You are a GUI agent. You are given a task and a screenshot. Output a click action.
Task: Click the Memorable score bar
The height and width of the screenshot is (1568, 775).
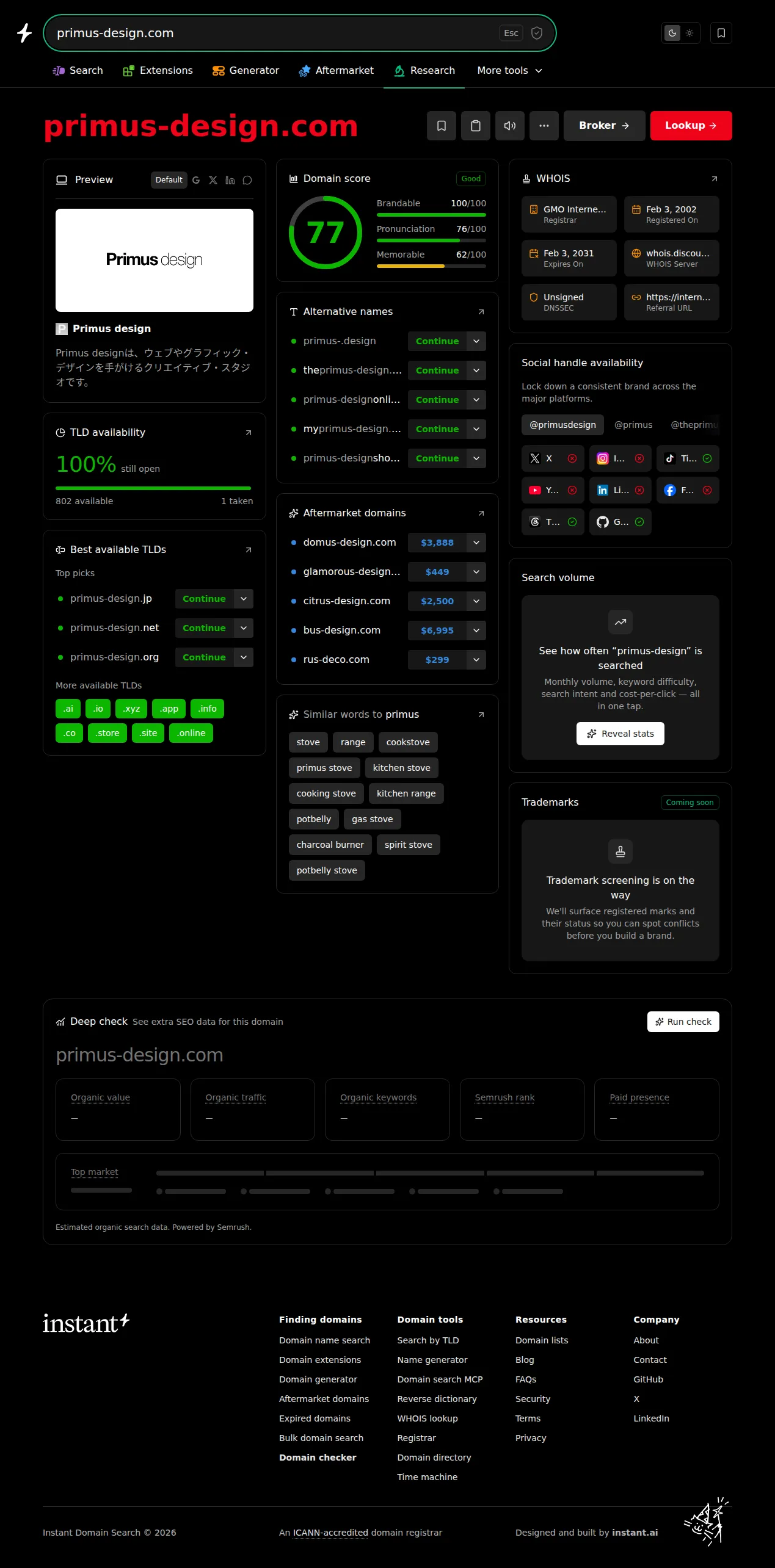coord(431,266)
